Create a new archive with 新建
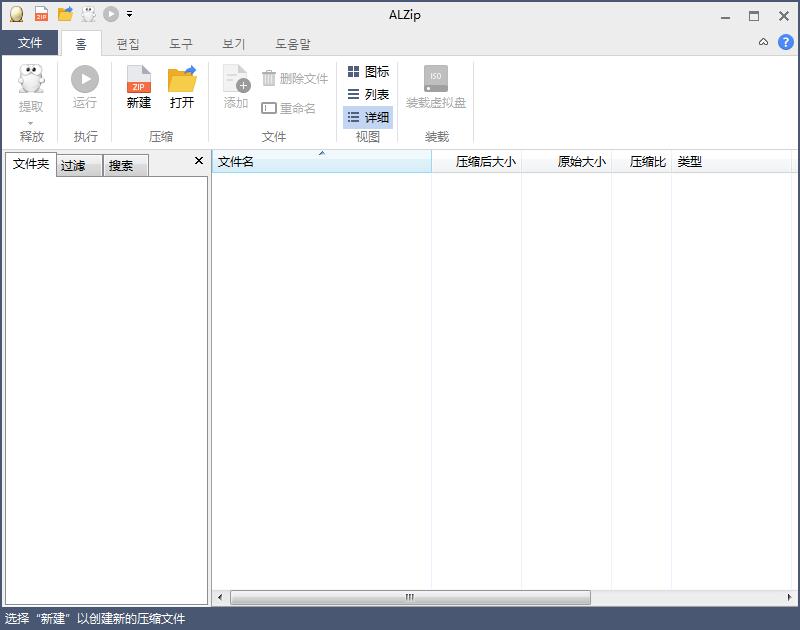Viewport: 800px width, 630px height. pyautogui.click(x=139, y=87)
